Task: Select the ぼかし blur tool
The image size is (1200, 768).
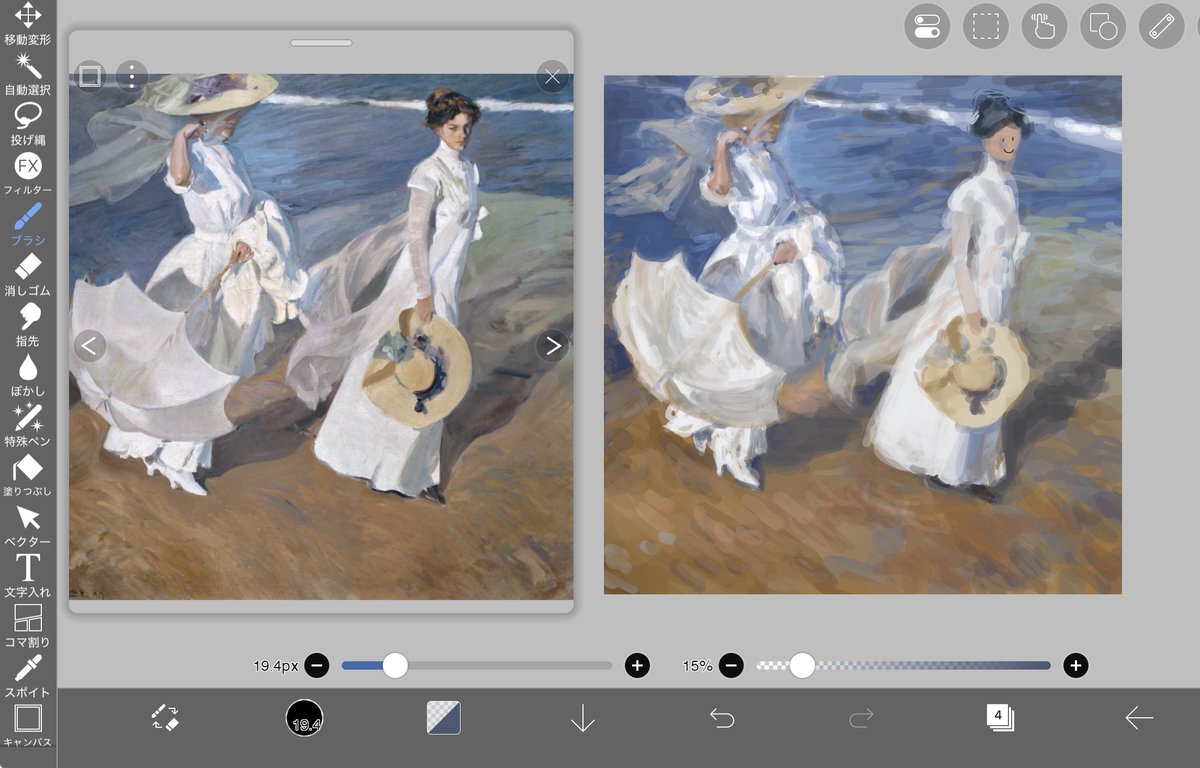Action: (27, 375)
